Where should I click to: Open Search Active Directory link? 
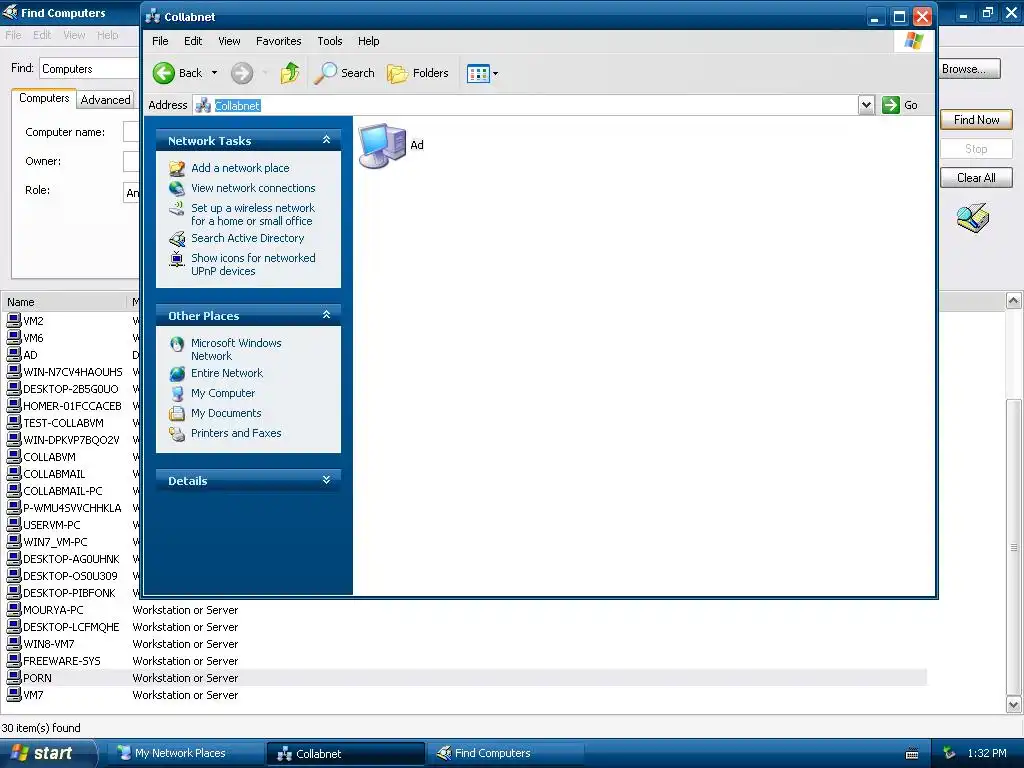coord(248,238)
